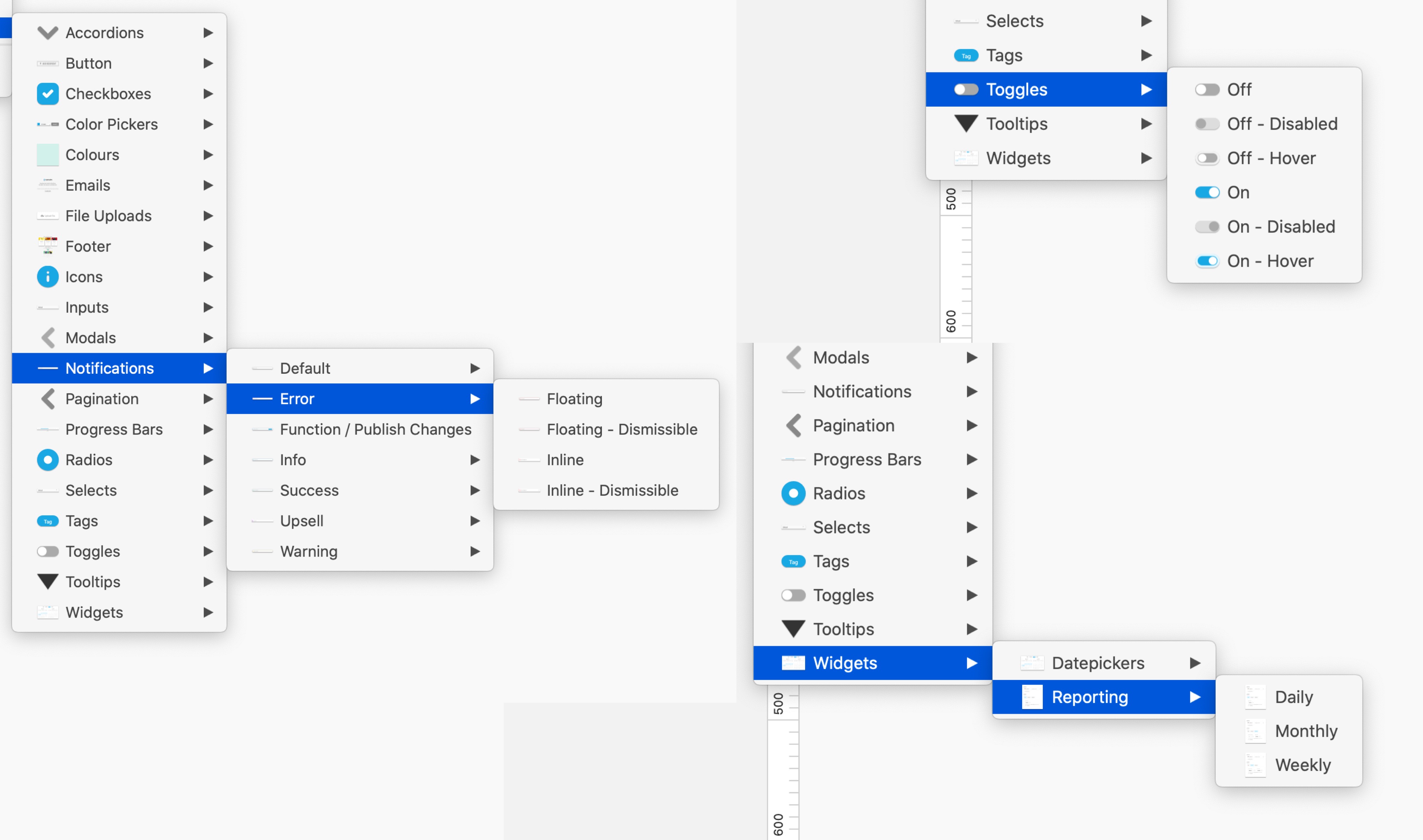Expand the Success notifications arrow
Screen dimensions: 1423x840
(x=475, y=490)
